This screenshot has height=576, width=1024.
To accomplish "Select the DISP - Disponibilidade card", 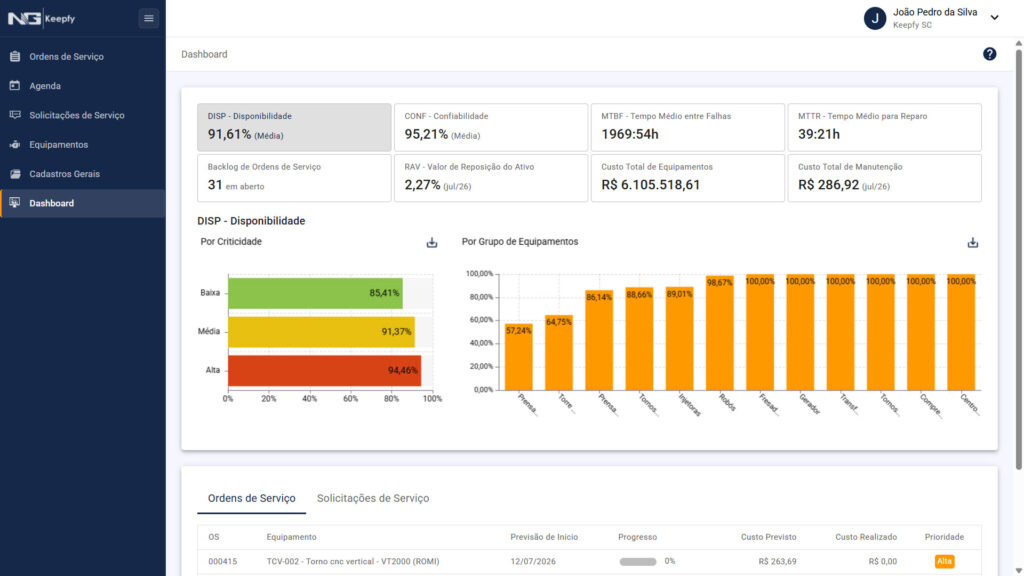I will coord(294,127).
